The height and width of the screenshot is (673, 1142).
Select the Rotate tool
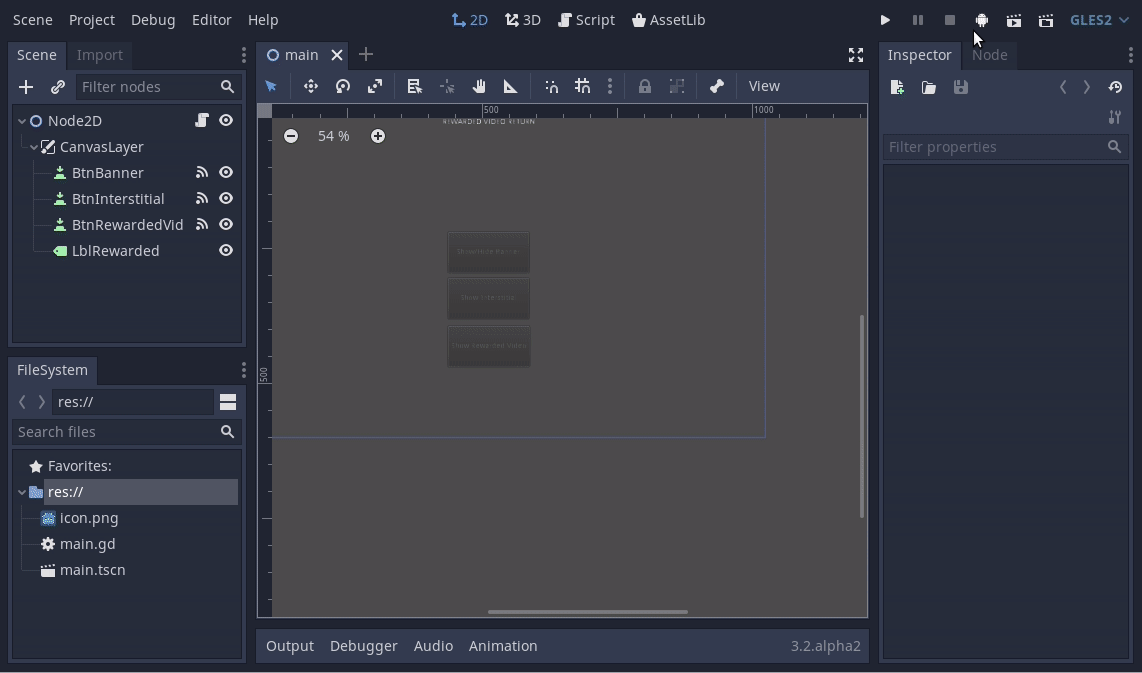tap(343, 86)
